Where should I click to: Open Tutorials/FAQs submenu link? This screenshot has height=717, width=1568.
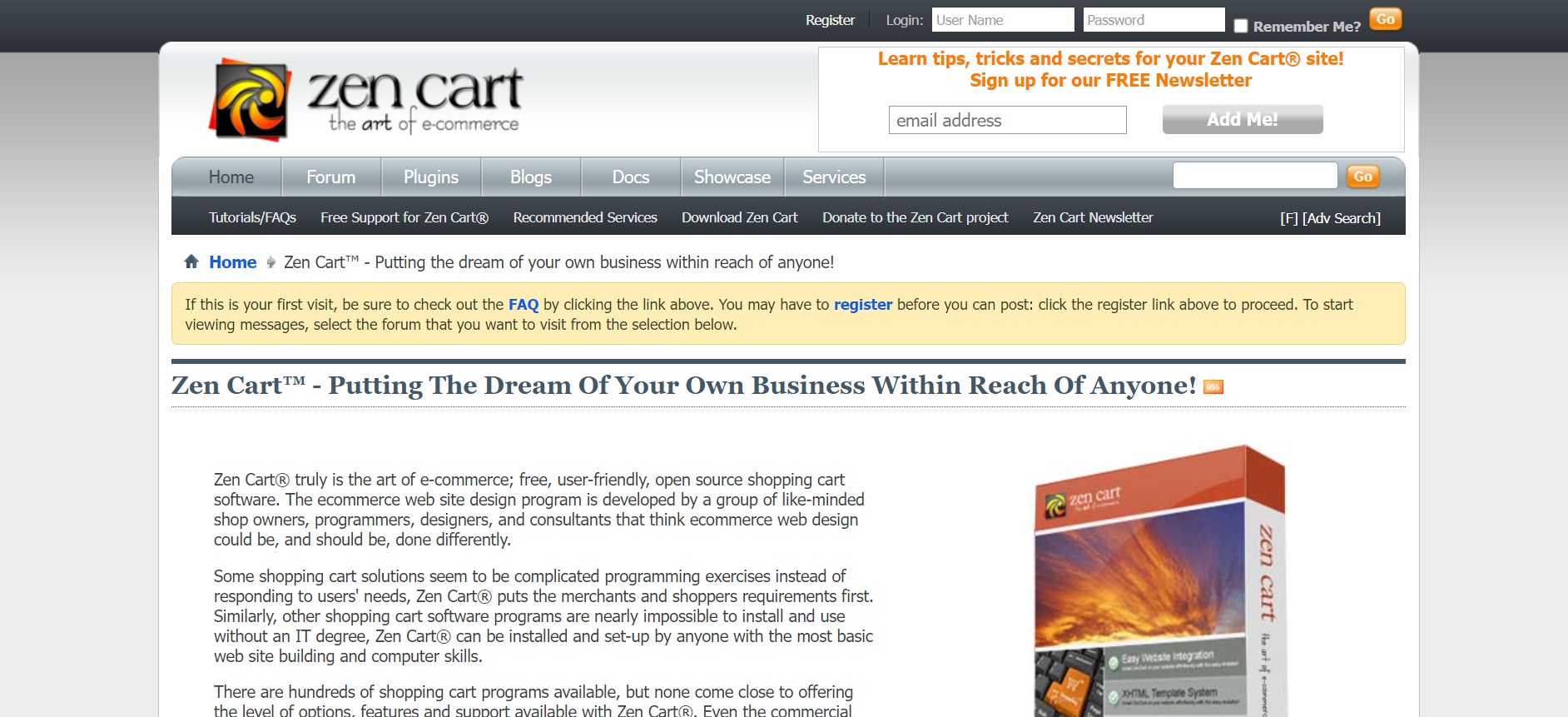pyautogui.click(x=252, y=217)
